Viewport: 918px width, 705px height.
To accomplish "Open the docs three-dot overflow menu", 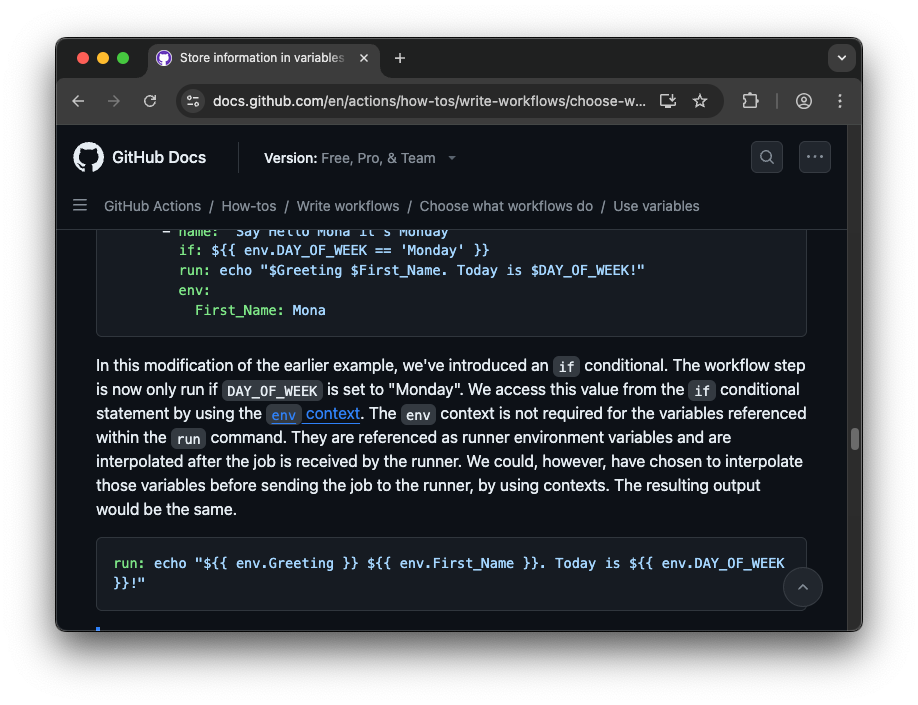I will coord(814,157).
